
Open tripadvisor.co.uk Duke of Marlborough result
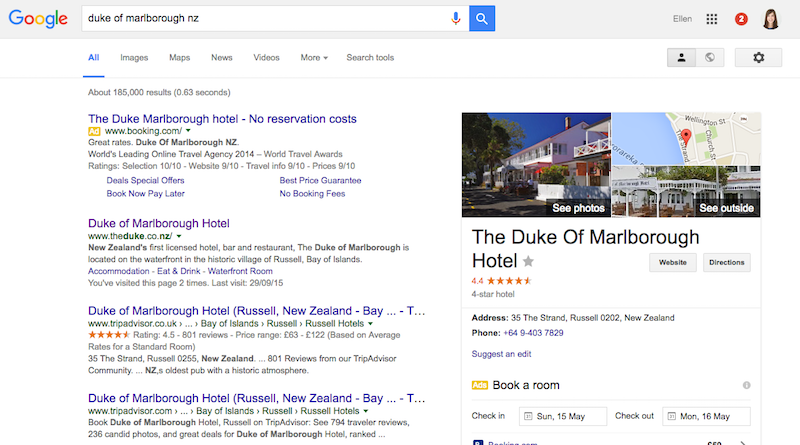[x=256, y=311]
